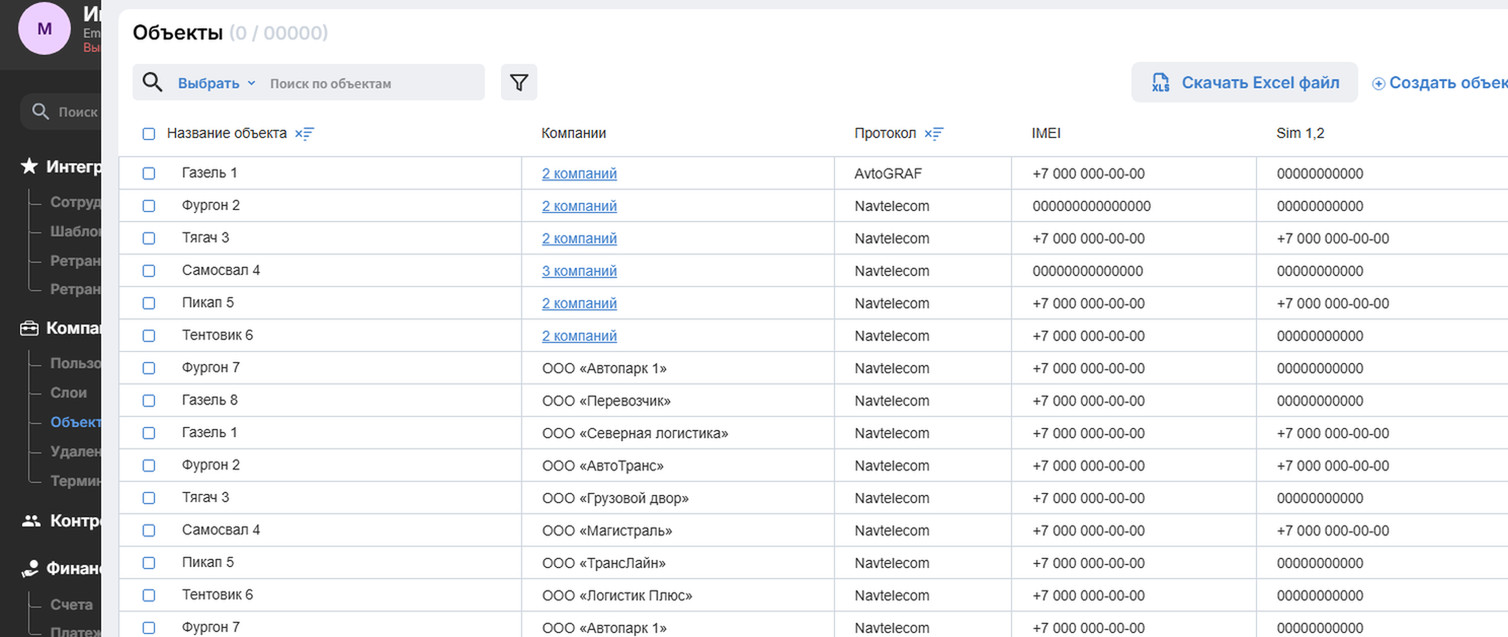Screen dimensions: 1508x637
Task: Check the box for Самосвал 4 with 3 компаний
Action: (149, 271)
